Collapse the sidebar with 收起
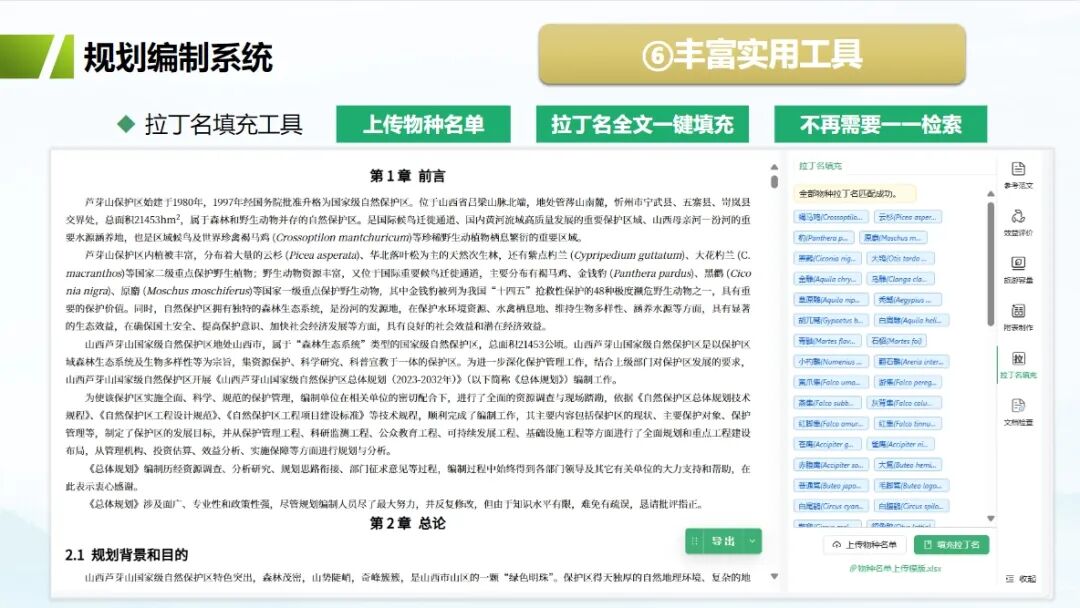 pos(1021,579)
